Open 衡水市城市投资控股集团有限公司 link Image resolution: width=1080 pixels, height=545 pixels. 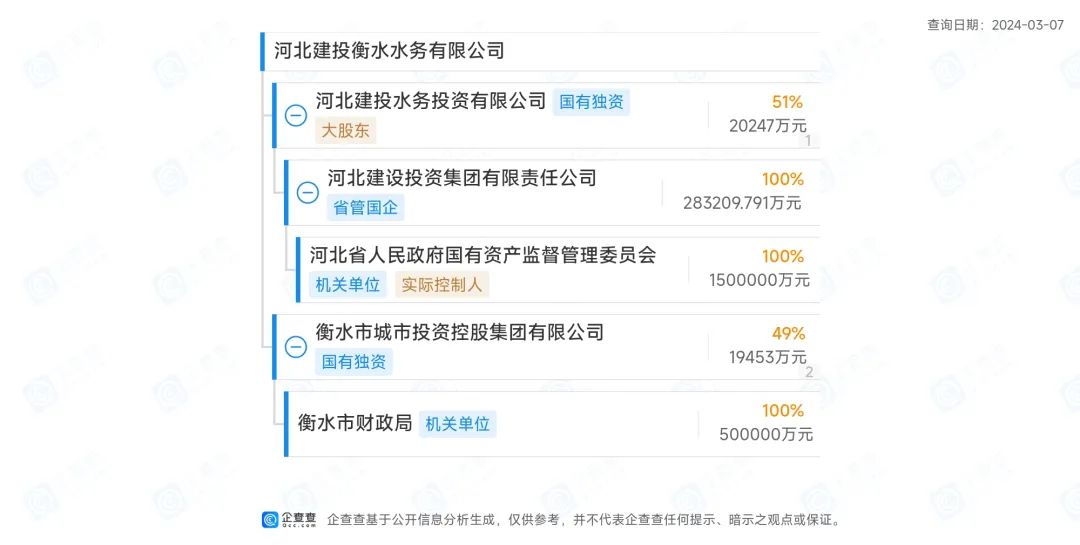460,332
